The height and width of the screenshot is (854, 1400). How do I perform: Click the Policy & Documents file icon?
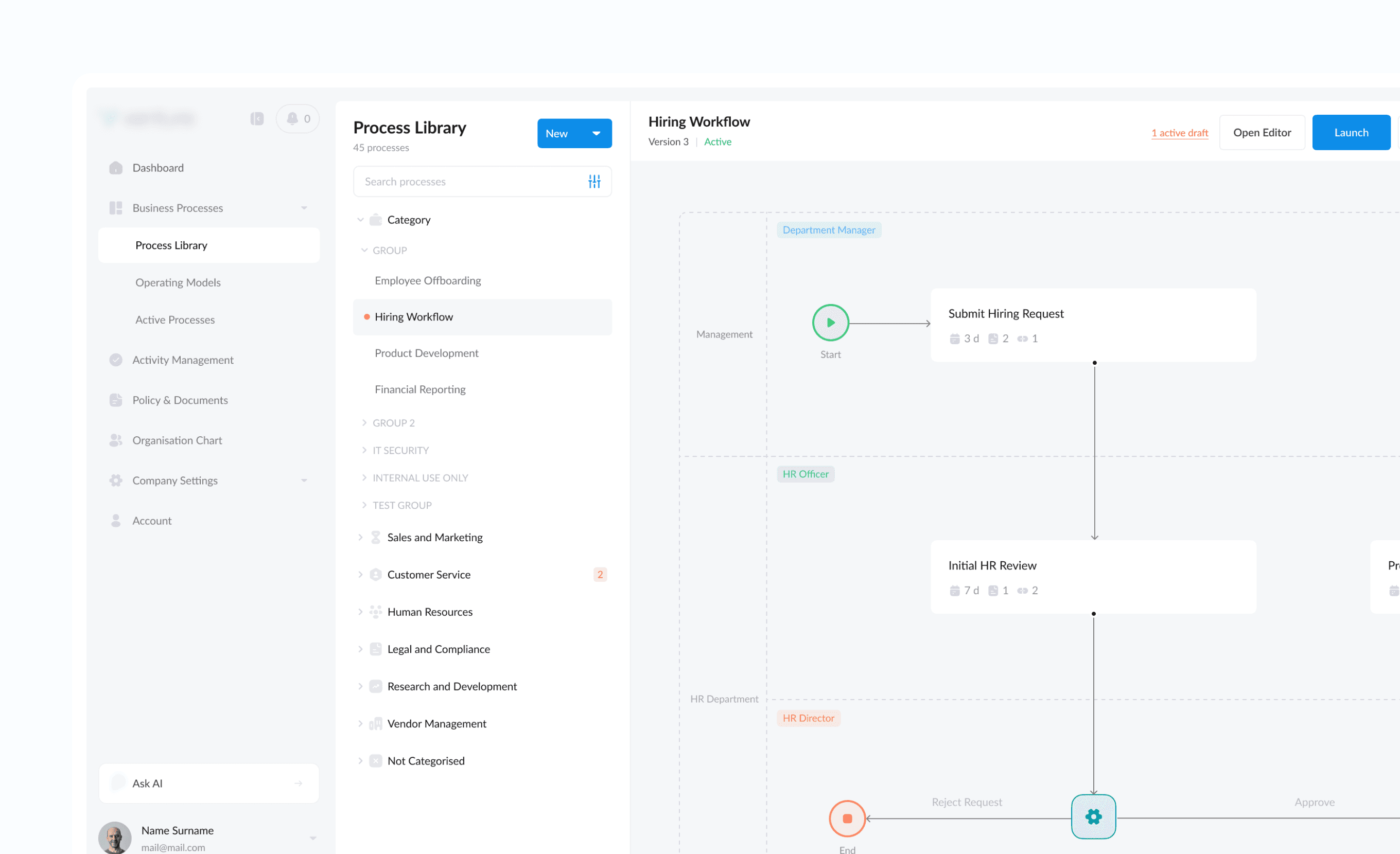coord(116,400)
